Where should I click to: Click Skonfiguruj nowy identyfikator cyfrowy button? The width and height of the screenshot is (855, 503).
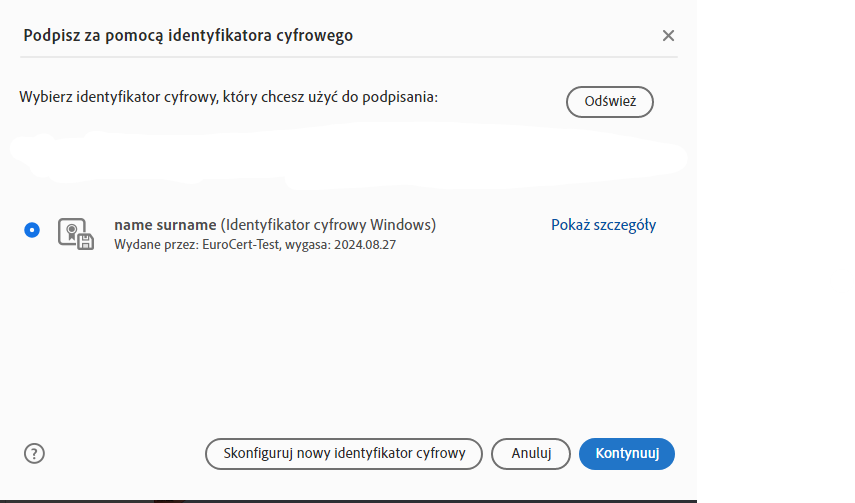pos(344,453)
